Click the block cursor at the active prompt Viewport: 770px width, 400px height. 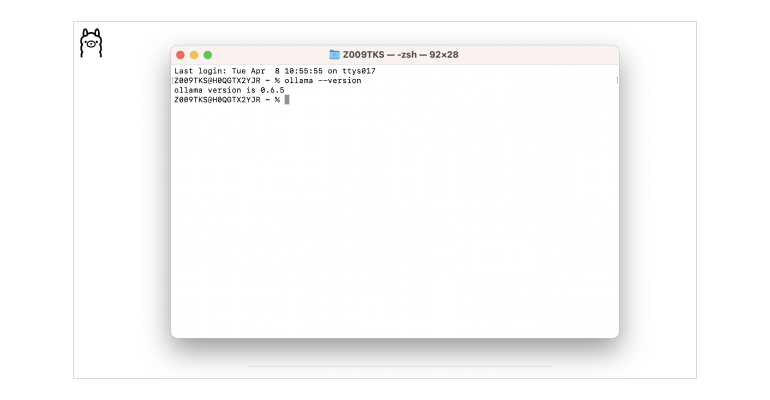(287, 100)
